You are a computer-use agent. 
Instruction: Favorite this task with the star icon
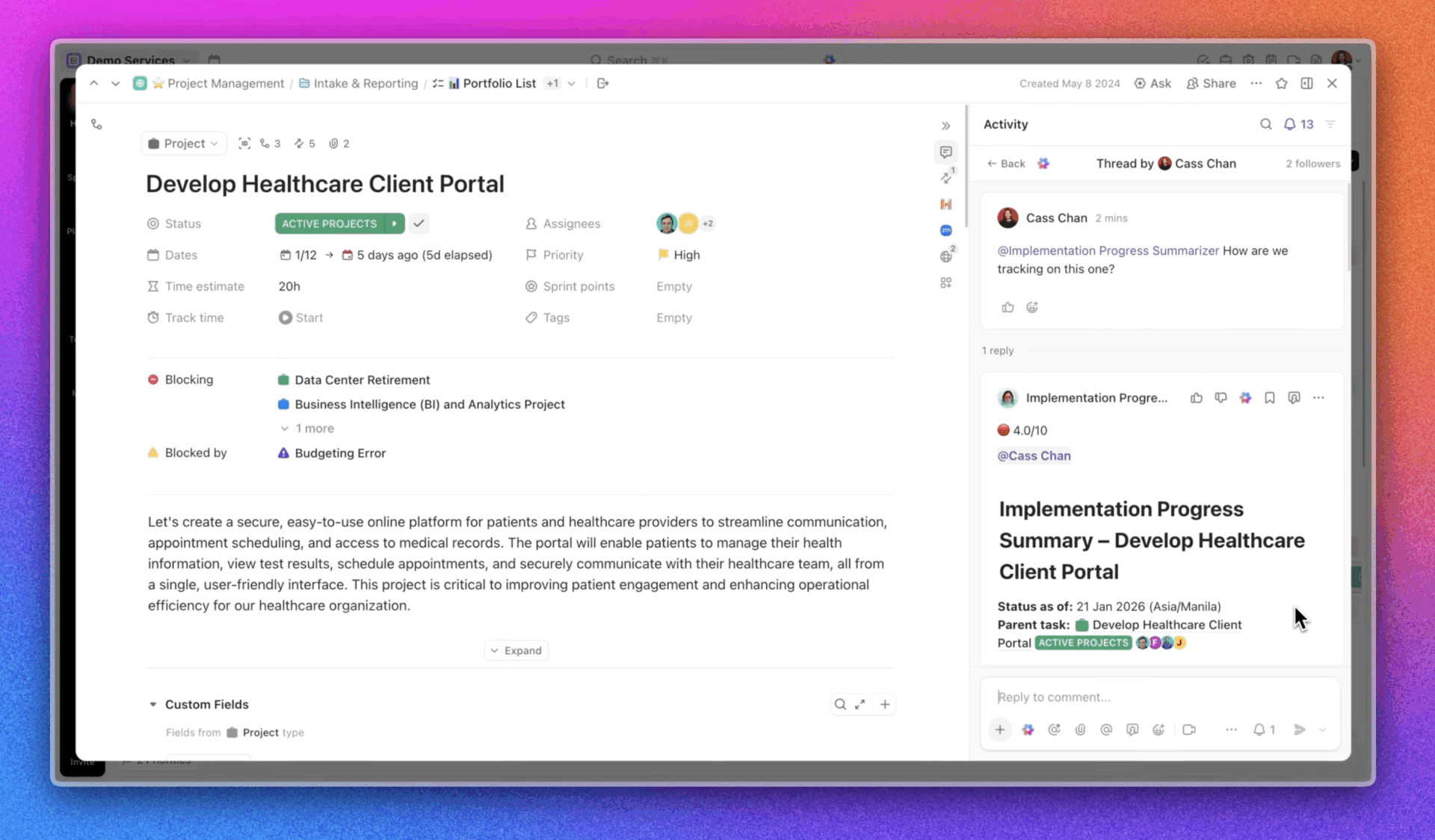(1281, 83)
